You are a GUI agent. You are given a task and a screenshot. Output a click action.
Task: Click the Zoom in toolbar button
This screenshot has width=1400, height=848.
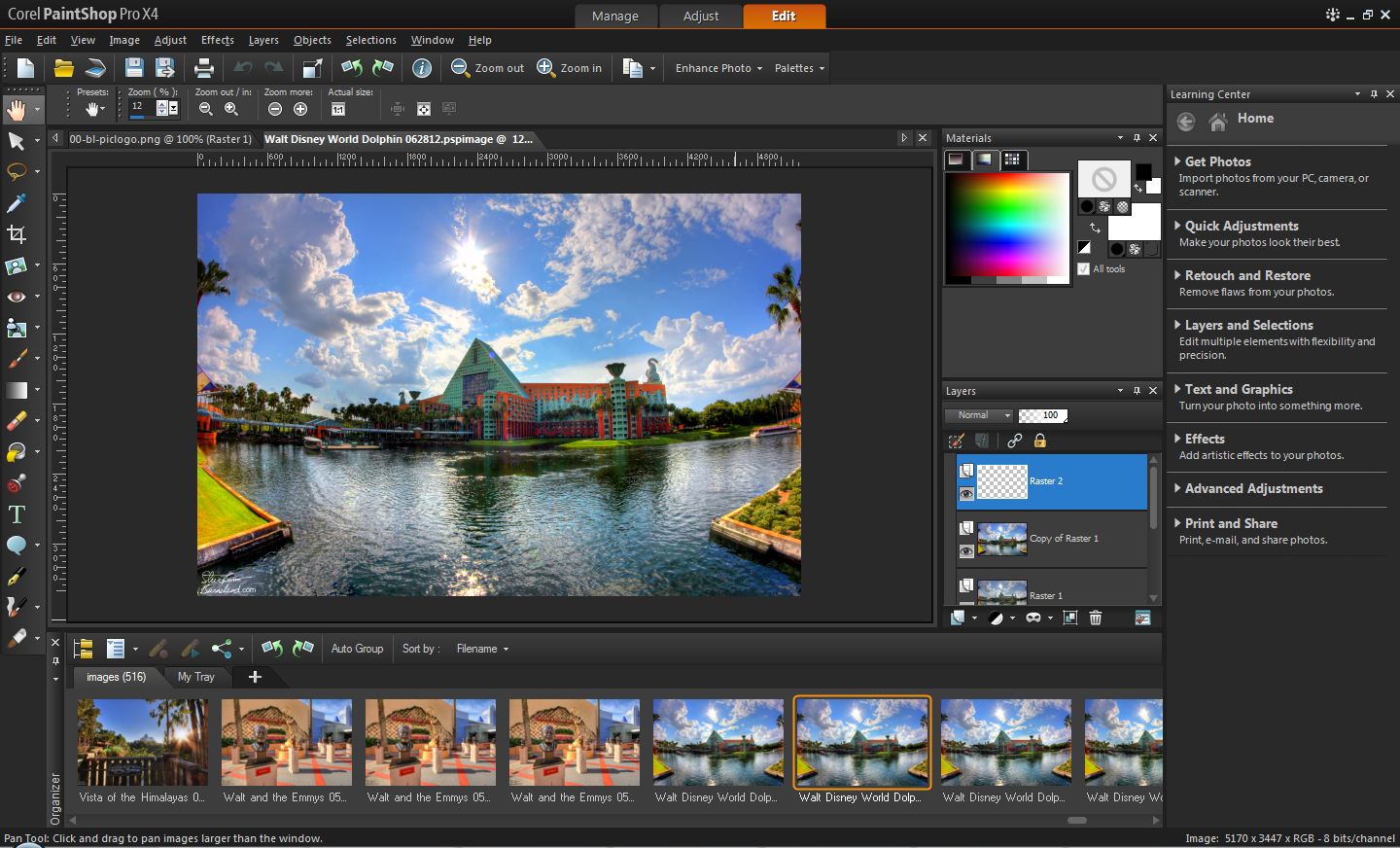click(x=570, y=68)
